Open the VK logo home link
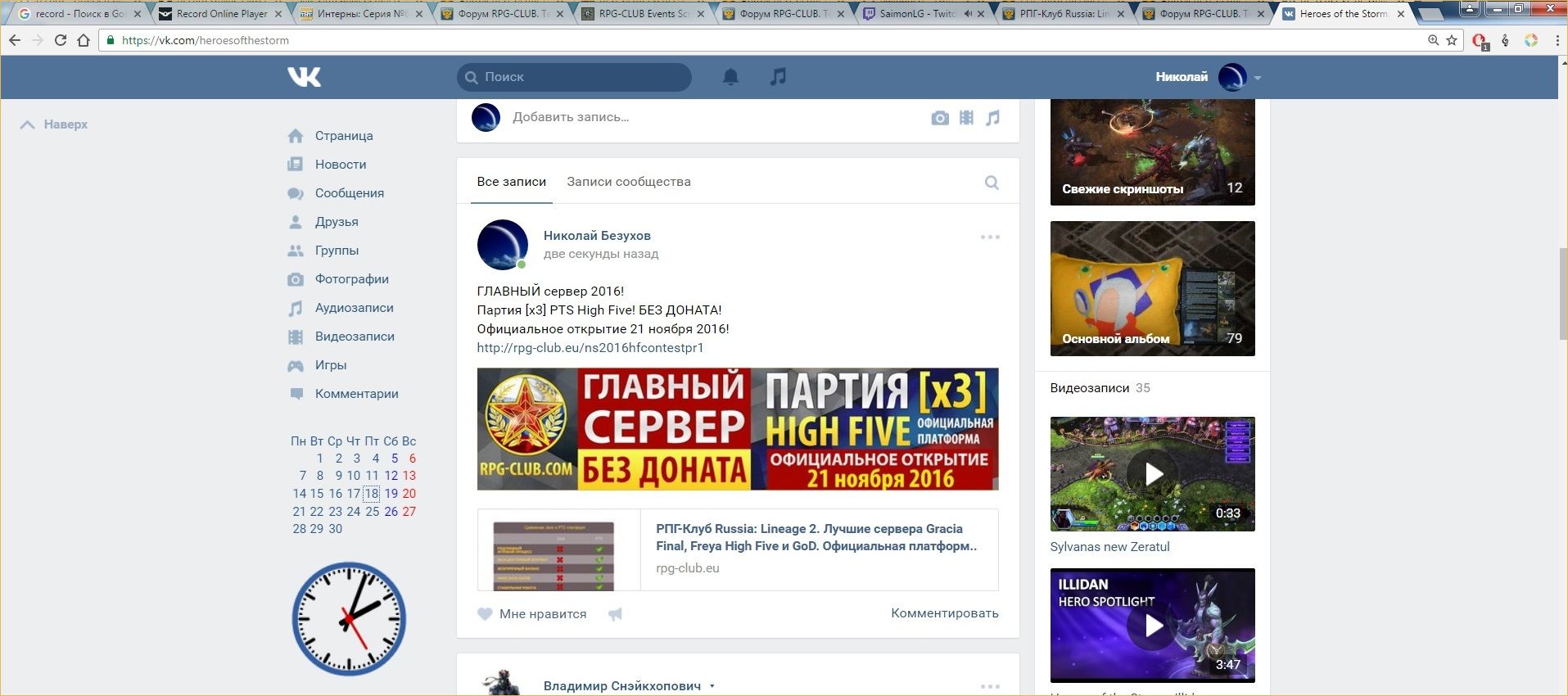1568x696 pixels. click(304, 77)
